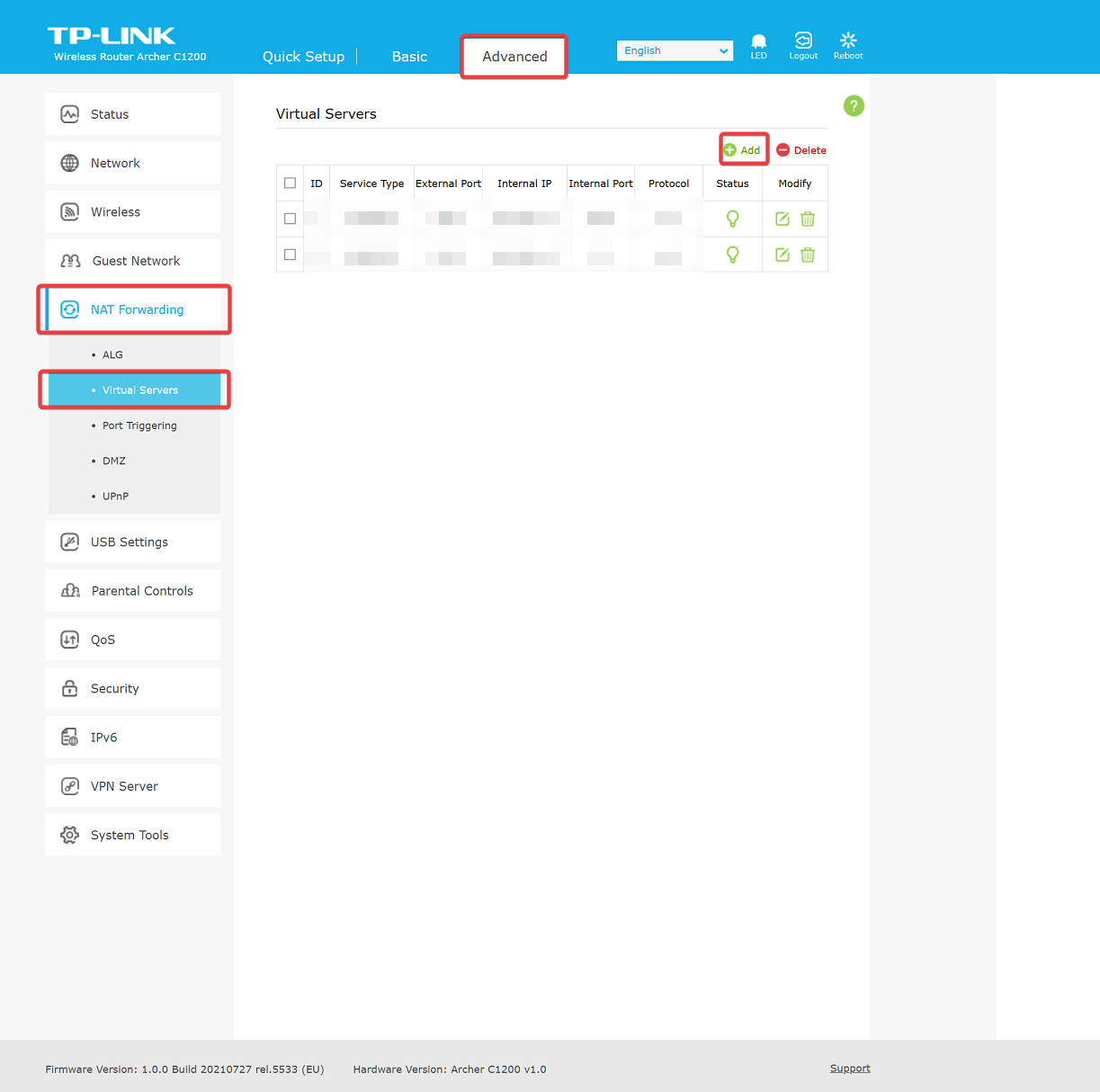Select the second row's checkbox
1100x1092 pixels.
pos(290,255)
